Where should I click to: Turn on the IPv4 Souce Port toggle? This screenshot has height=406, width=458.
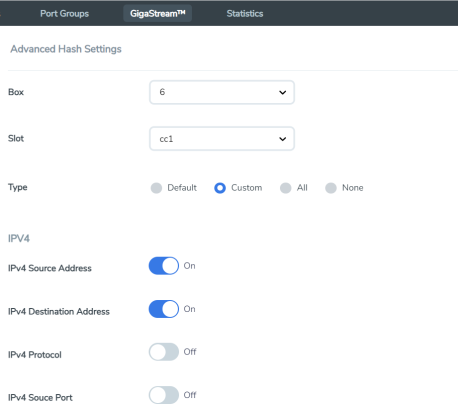point(164,395)
